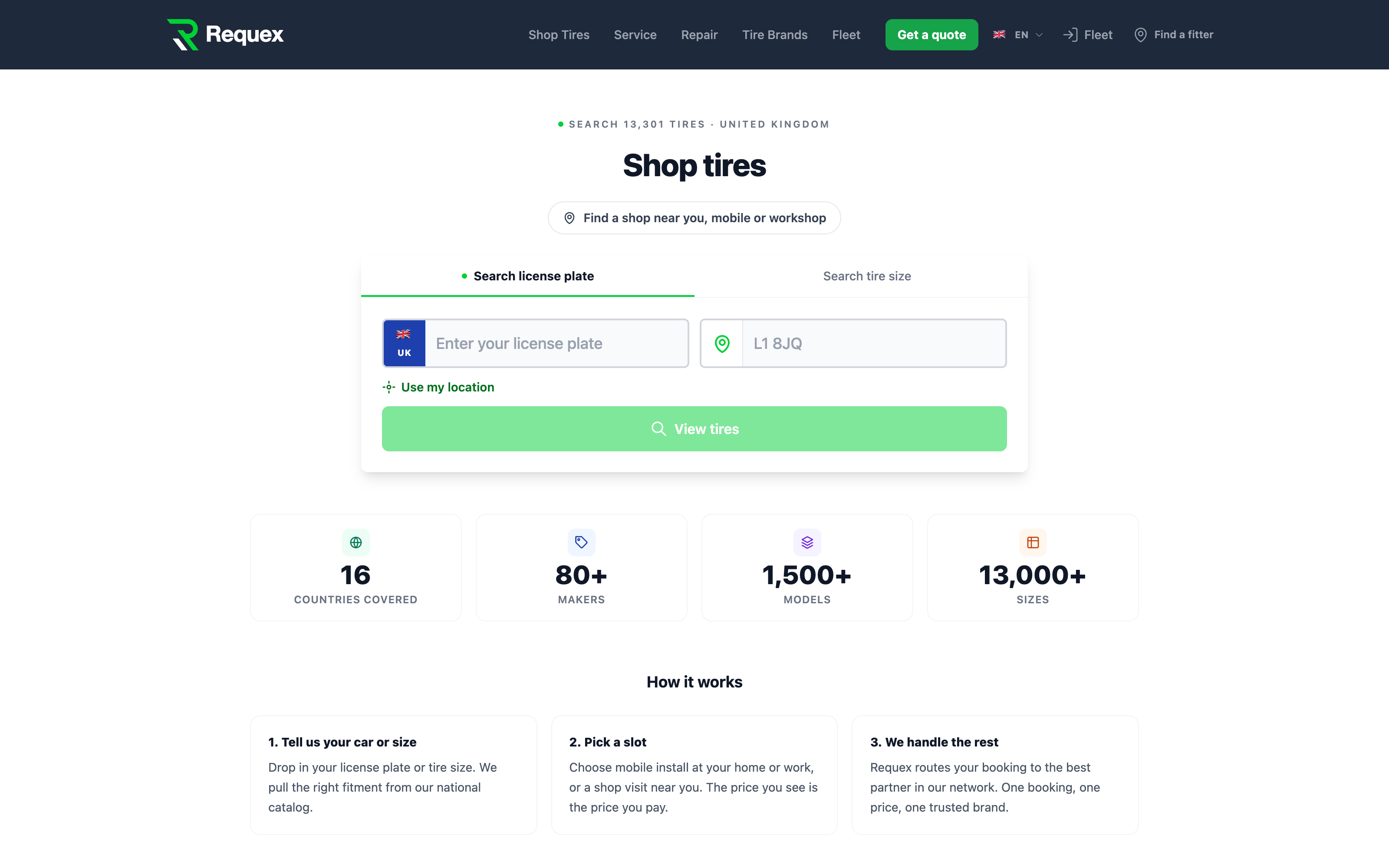
Task: Switch to Search tire size tab
Action: tap(867, 276)
